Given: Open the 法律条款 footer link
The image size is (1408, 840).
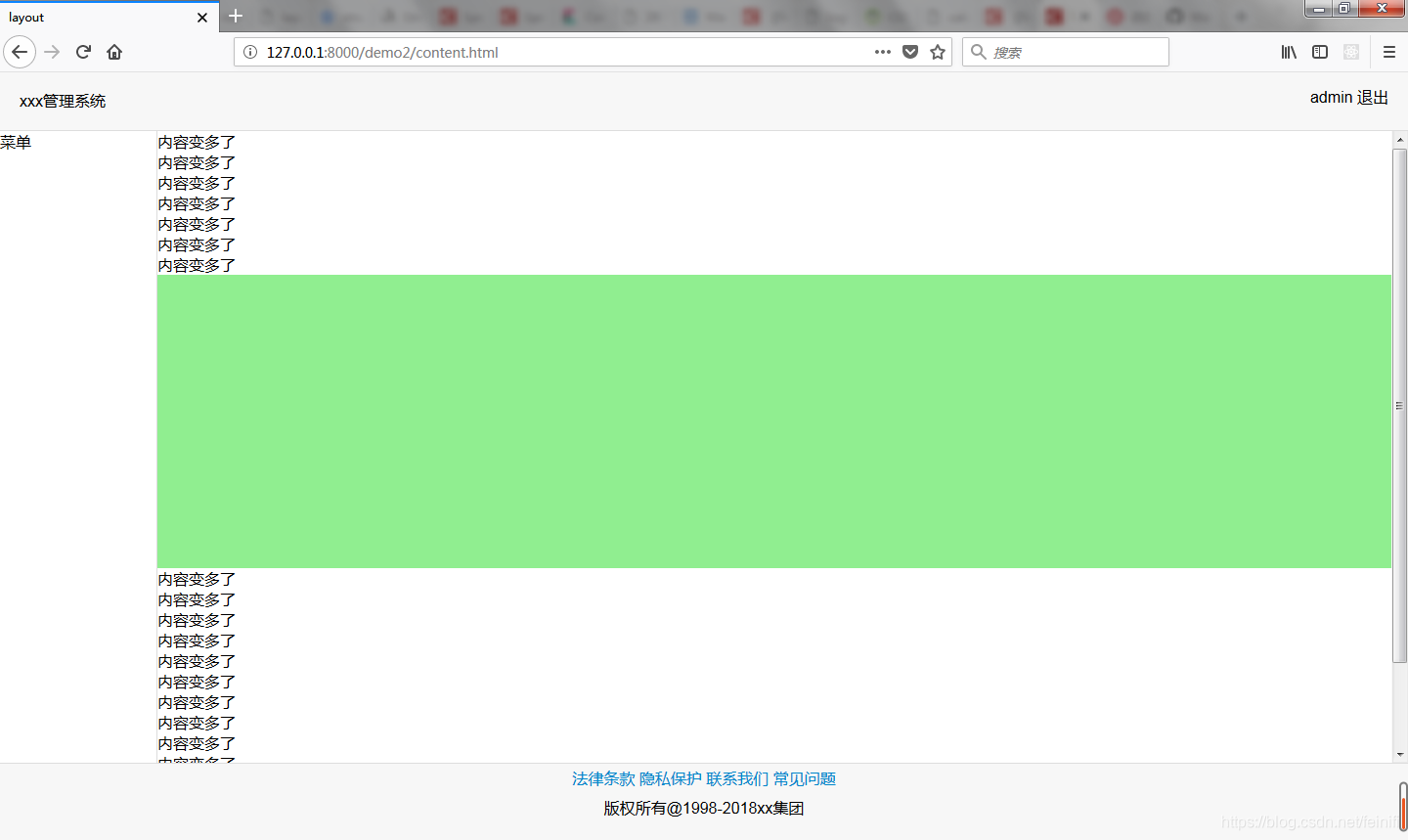Looking at the screenshot, I should (603, 779).
